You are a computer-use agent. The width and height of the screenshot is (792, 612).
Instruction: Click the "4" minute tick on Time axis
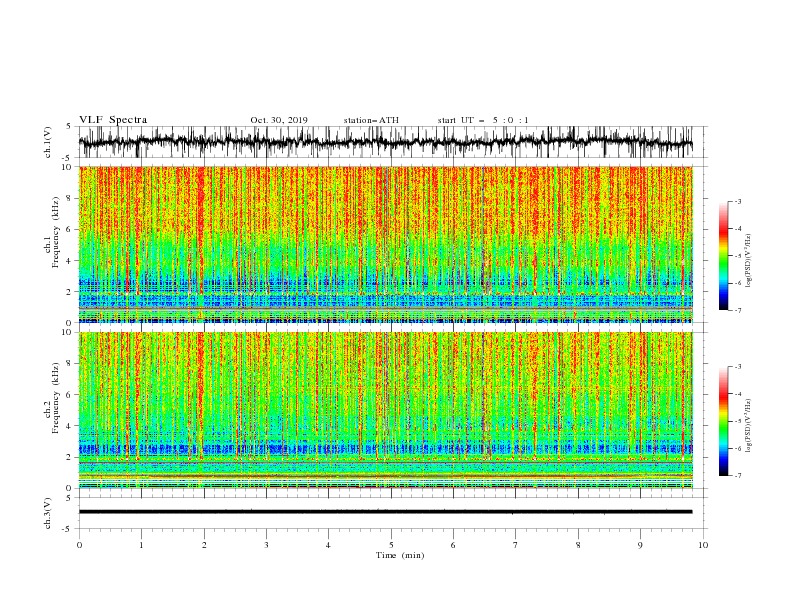(329, 545)
